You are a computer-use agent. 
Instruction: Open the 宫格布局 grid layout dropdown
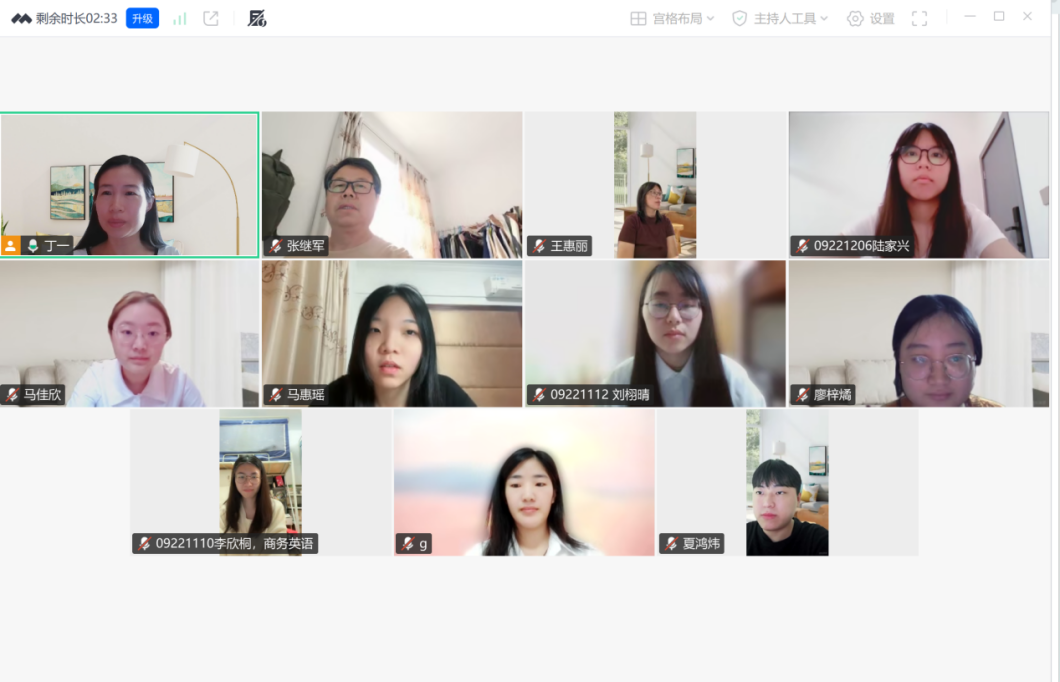672,18
